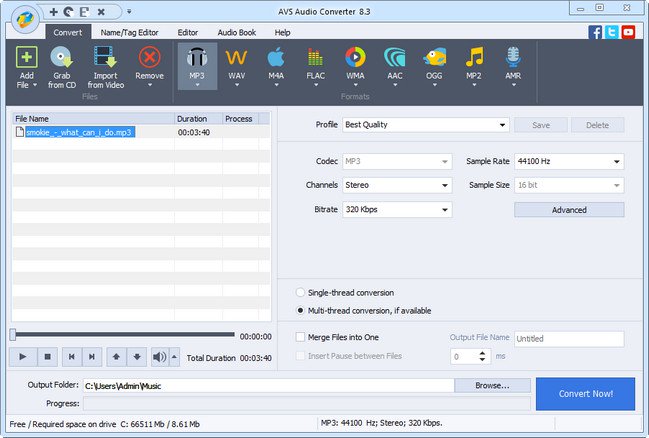649x438 pixels.
Task: Click the Grab from CD icon
Action: coord(63,58)
